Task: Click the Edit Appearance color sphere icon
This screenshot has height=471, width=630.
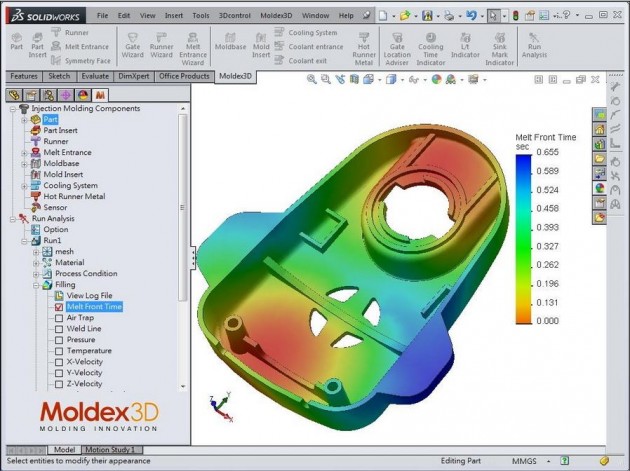Action: [x=436, y=79]
